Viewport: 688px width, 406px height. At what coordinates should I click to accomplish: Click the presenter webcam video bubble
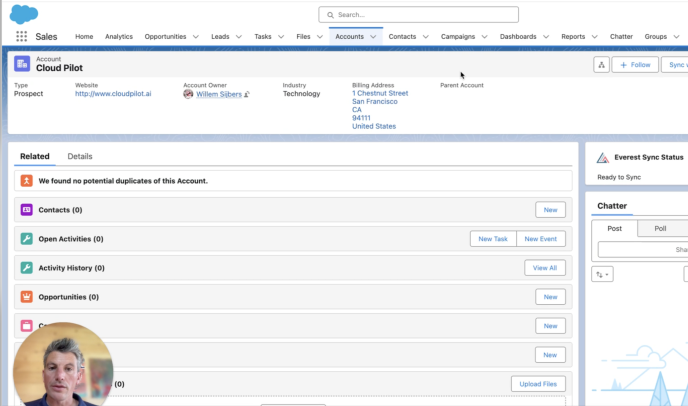pyautogui.click(x=63, y=364)
